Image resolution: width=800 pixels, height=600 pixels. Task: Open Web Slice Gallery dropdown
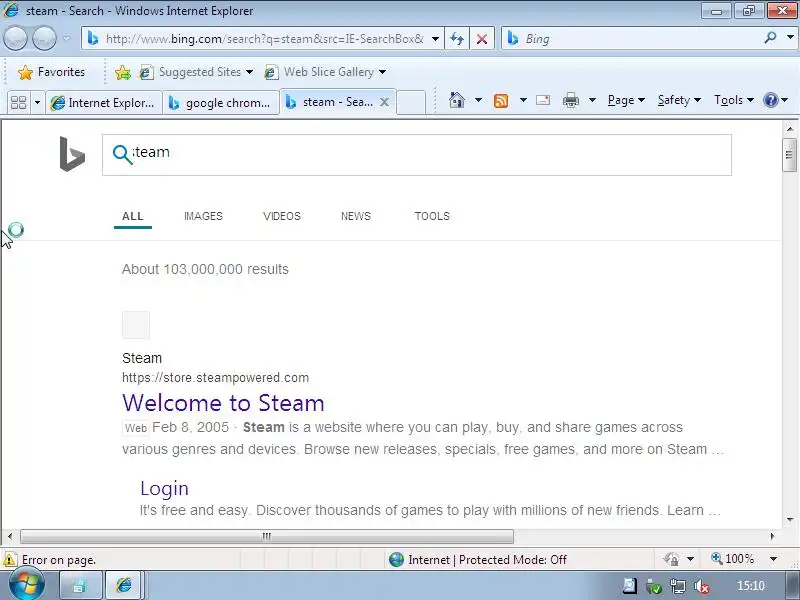point(326,72)
